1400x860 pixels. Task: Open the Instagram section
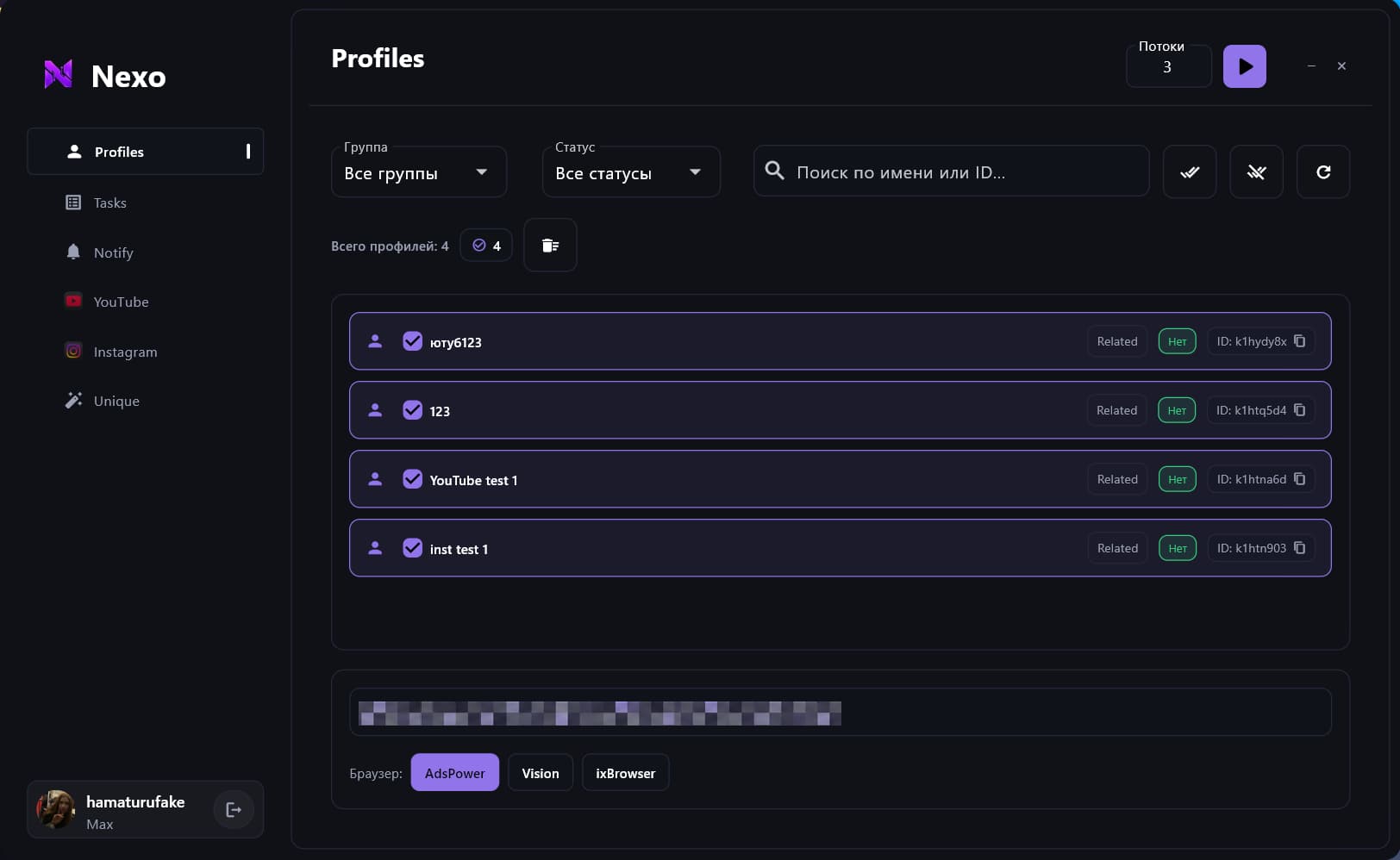125,352
